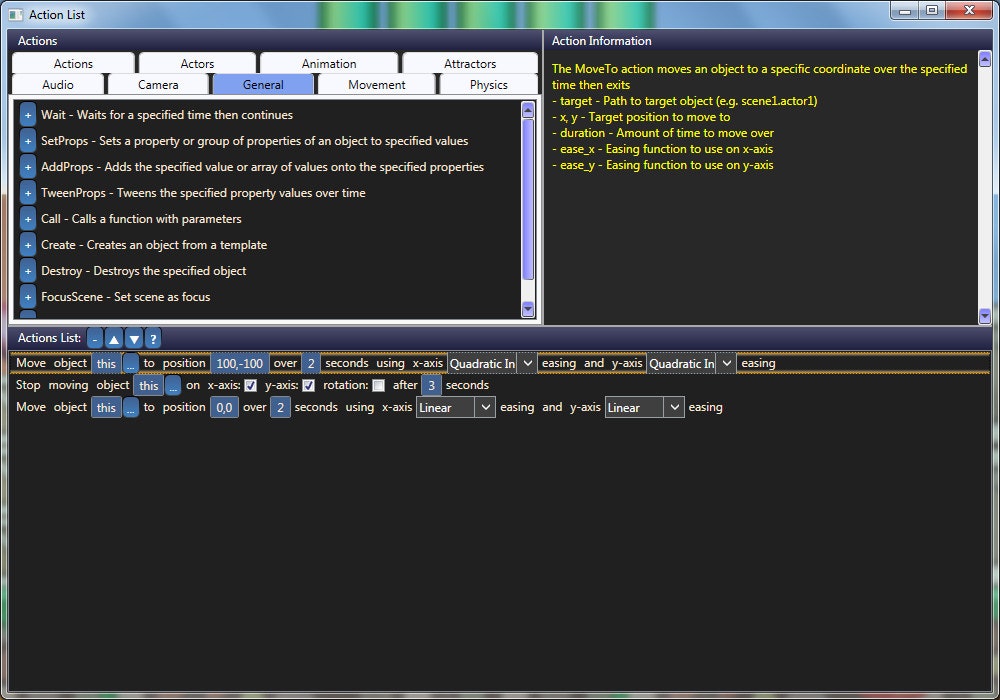This screenshot has width=1000, height=700.
Task: Enable the rotation checkbox in Stop moving
Action: tap(377, 385)
